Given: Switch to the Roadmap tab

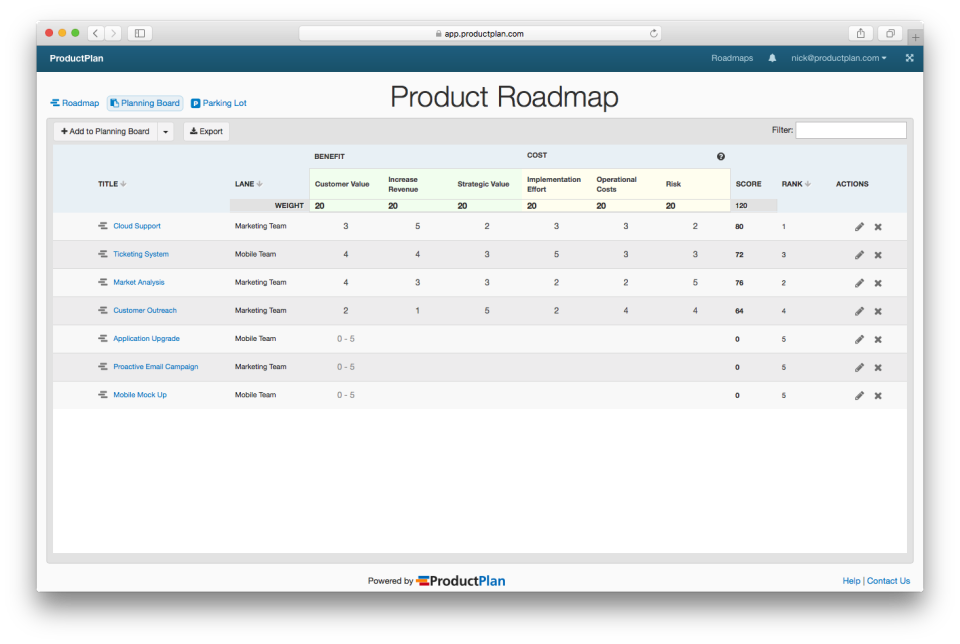Looking at the screenshot, I should tap(75, 103).
